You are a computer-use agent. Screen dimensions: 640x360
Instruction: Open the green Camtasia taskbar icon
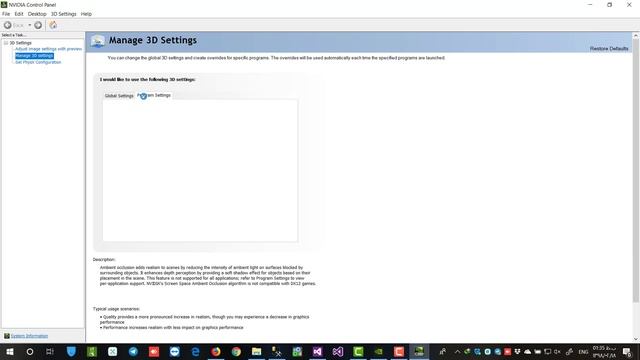(x=358, y=351)
